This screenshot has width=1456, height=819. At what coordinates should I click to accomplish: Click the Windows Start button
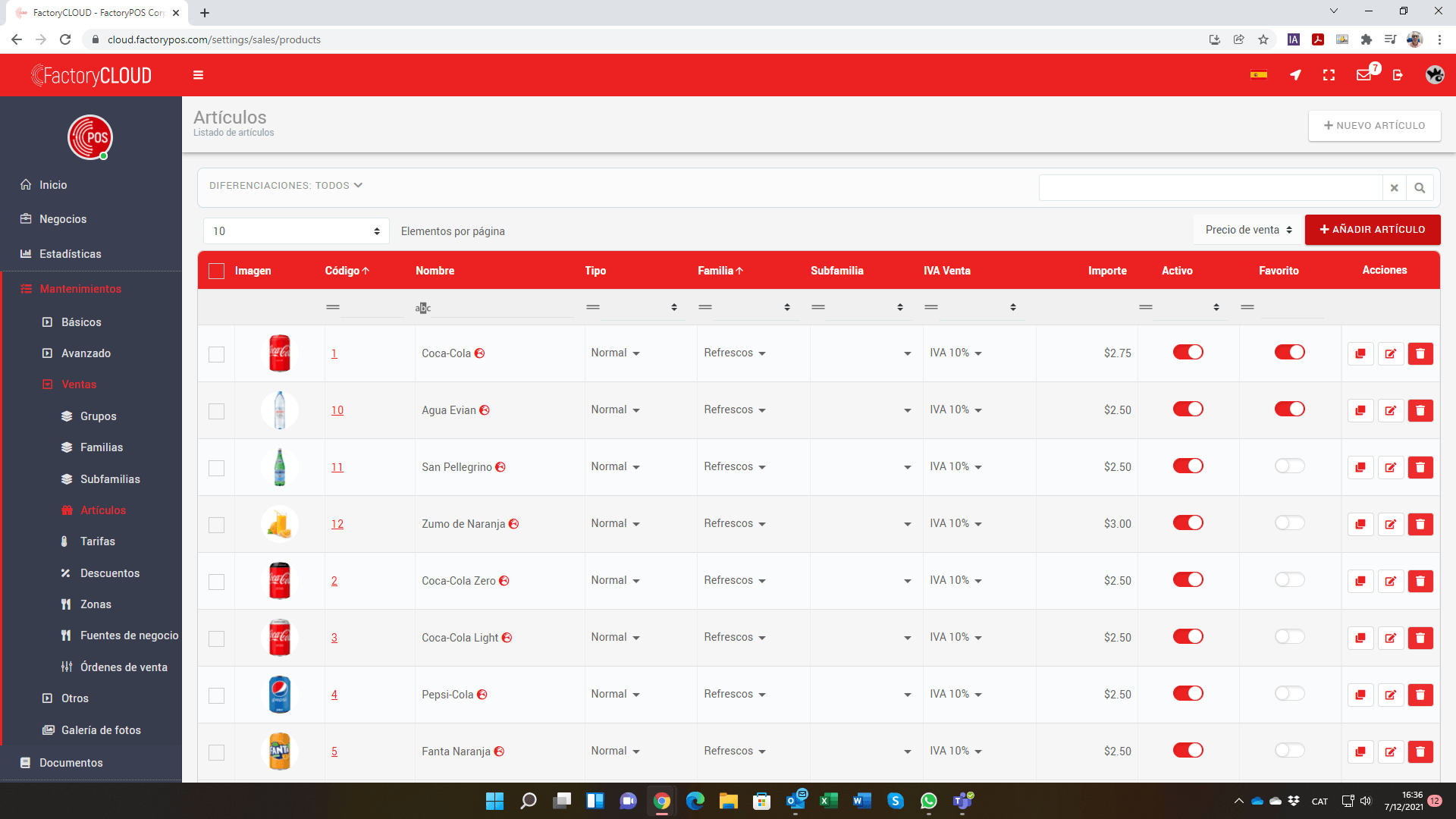[494, 801]
